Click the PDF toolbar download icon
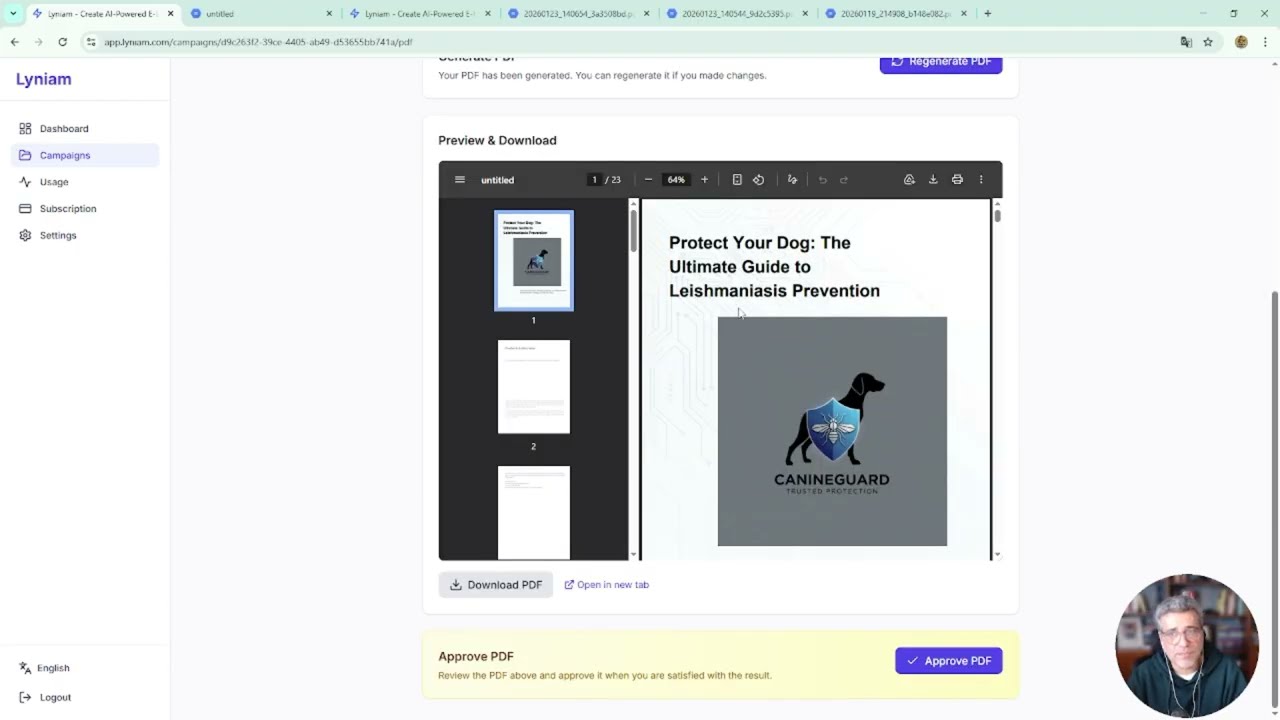 pos(933,180)
